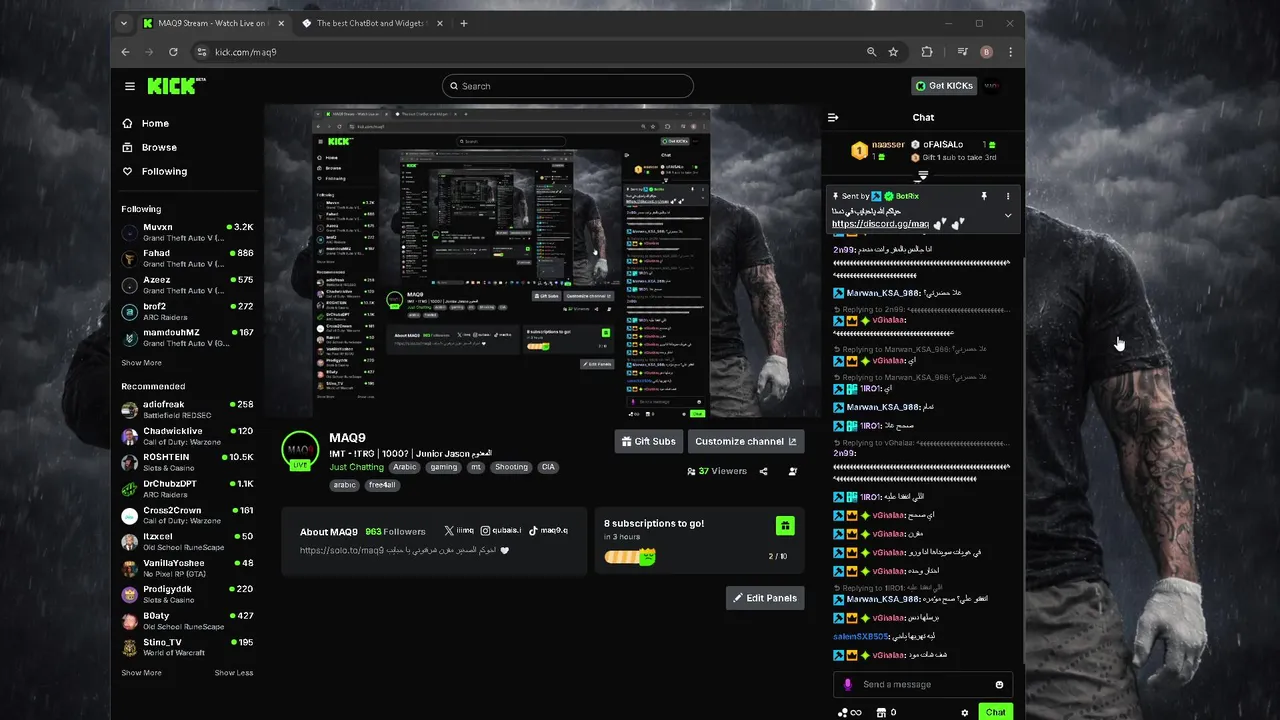
Task: Open Chrome three-dot menu
Action: 1010,52
